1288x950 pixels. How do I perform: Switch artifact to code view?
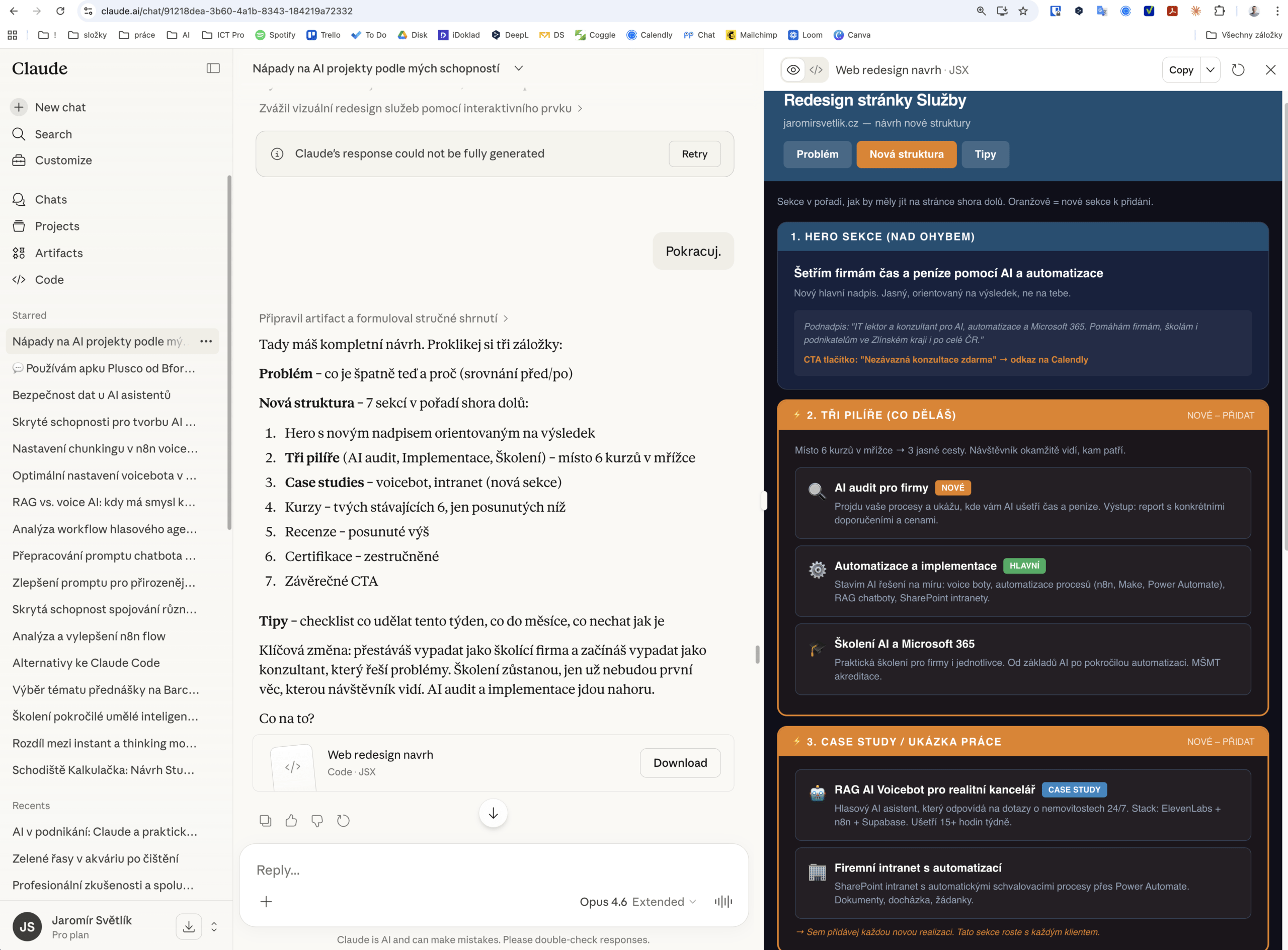click(x=816, y=70)
